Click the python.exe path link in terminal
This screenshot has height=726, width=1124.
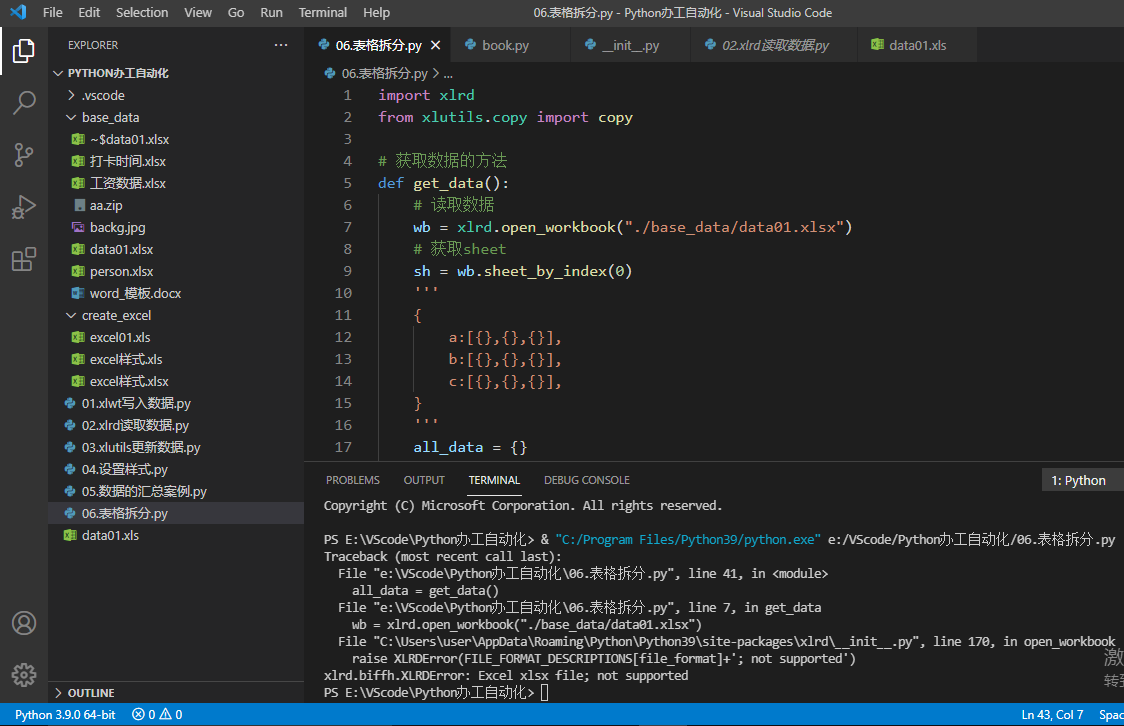(688, 540)
